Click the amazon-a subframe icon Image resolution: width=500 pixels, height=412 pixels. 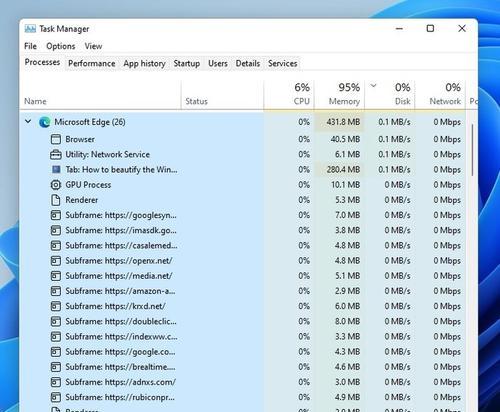point(56,291)
